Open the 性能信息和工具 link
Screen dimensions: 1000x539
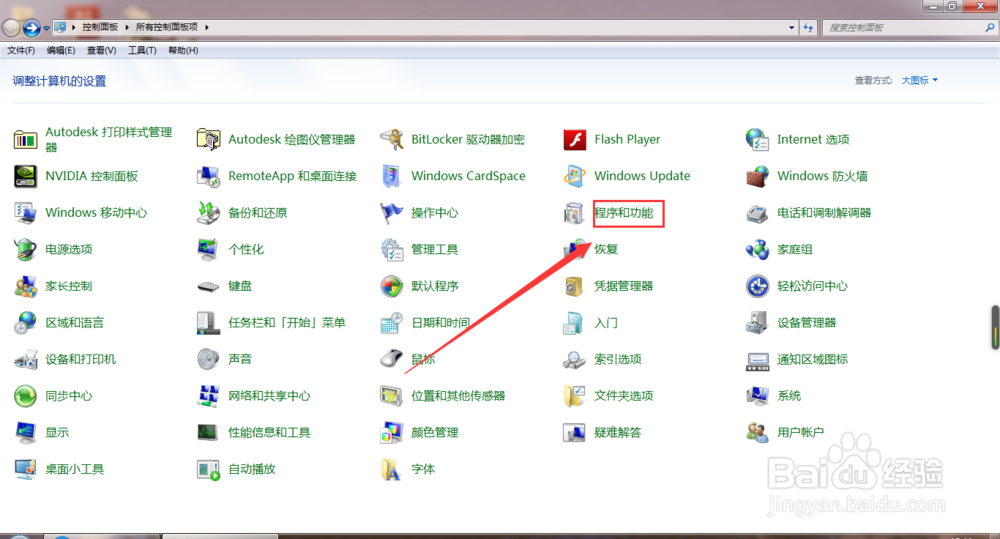(x=269, y=433)
